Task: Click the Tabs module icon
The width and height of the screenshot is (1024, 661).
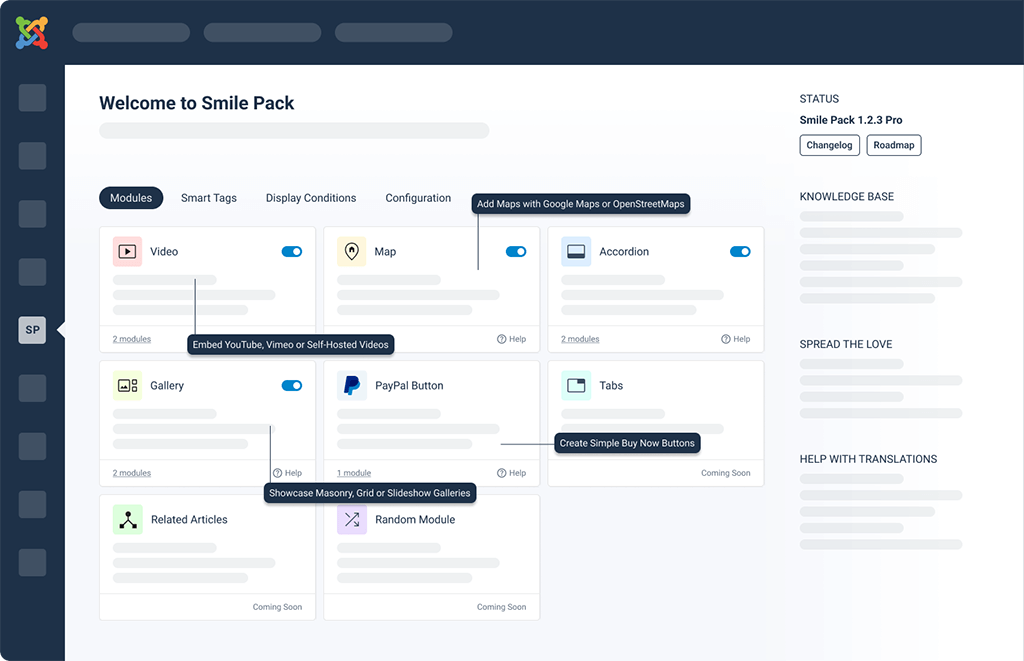Action: 576,385
